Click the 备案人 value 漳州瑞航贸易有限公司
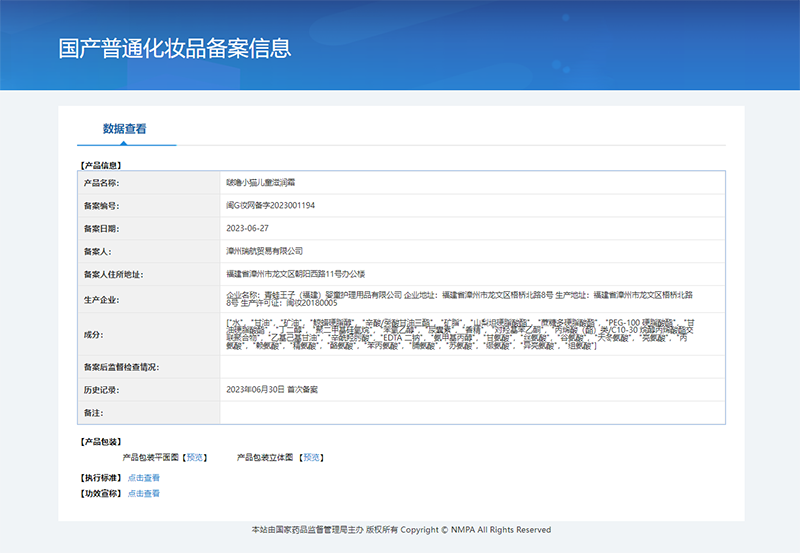Image resolution: width=800 pixels, height=553 pixels. (x=264, y=251)
